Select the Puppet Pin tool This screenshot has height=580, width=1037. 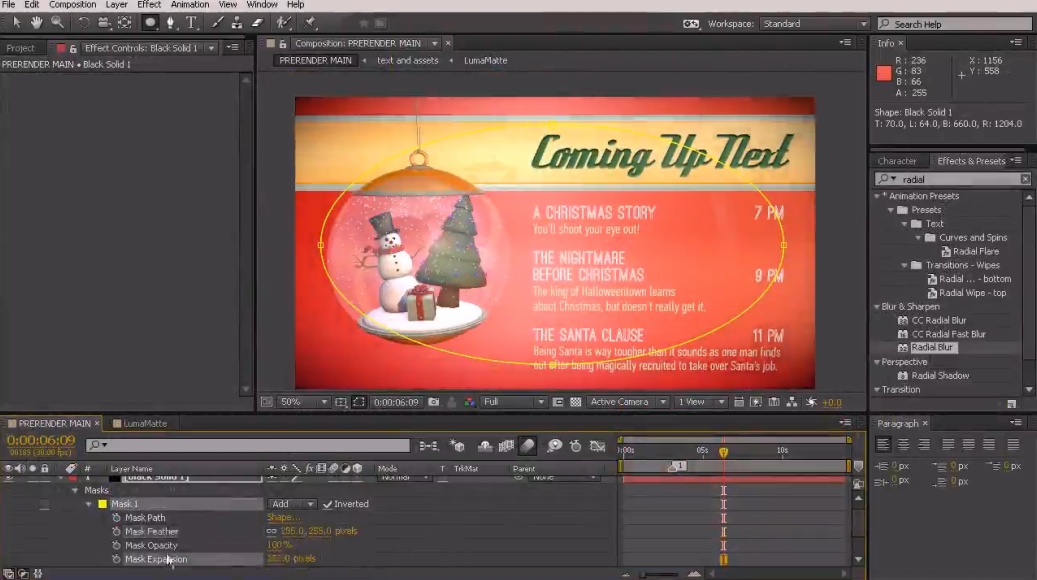(x=310, y=23)
